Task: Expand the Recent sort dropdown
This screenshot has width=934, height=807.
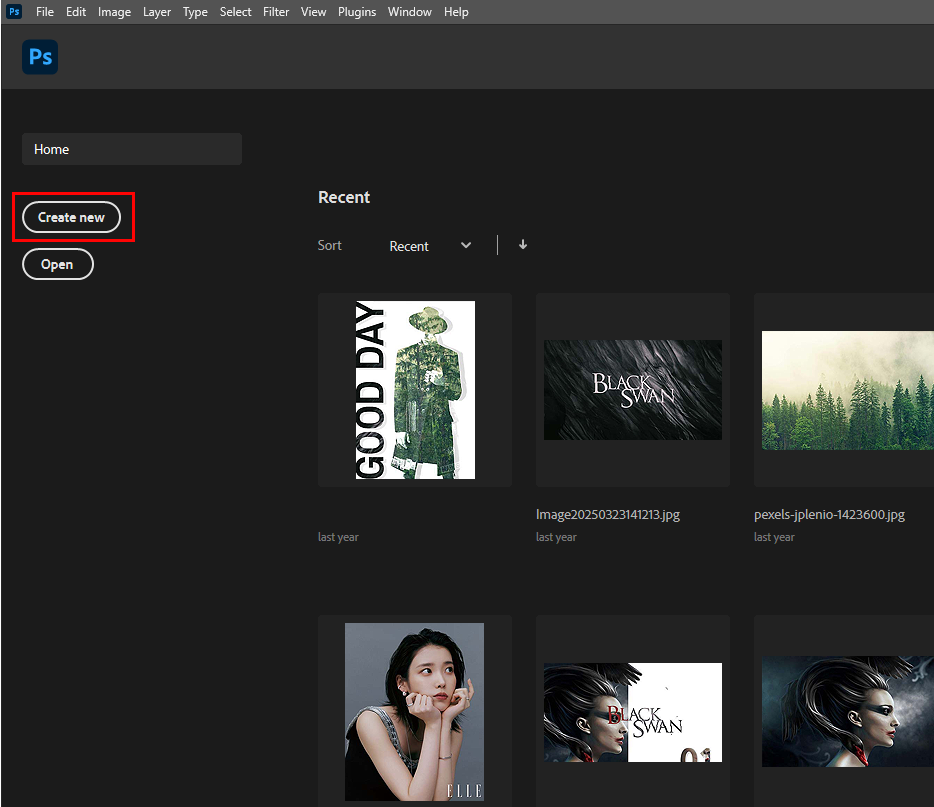Action: coord(430,246)
